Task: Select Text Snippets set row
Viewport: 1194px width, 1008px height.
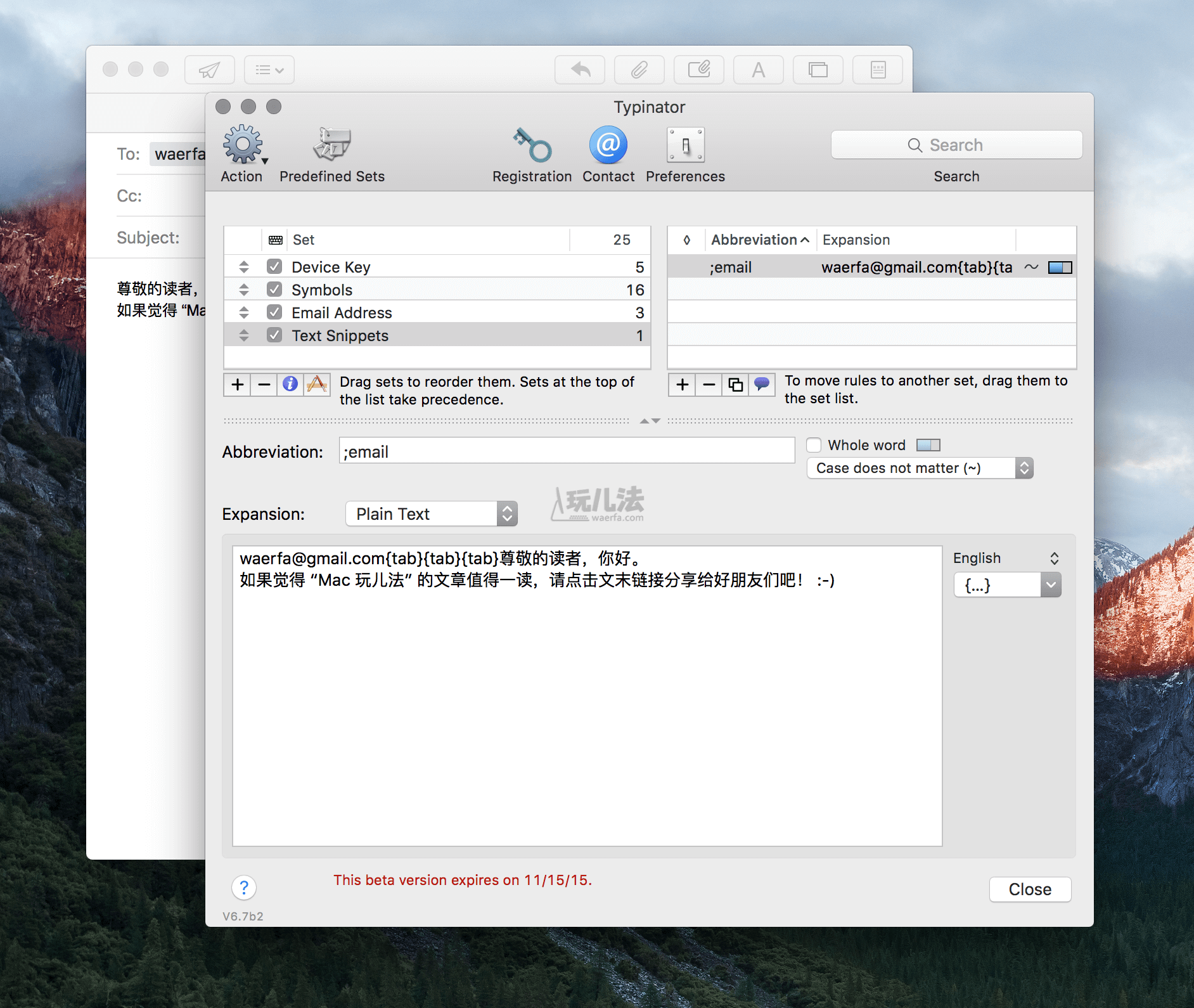Action: pos(437,335)
